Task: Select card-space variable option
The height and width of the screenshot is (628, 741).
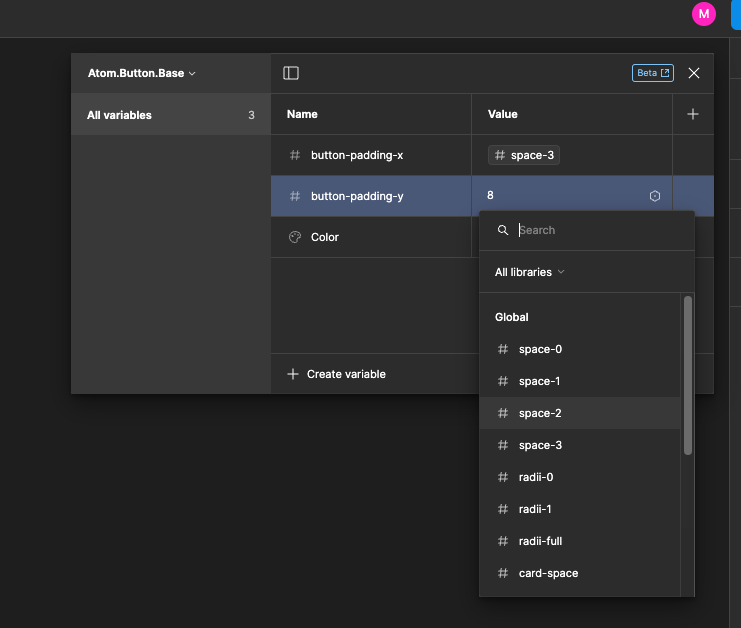Action: [548, 573]
